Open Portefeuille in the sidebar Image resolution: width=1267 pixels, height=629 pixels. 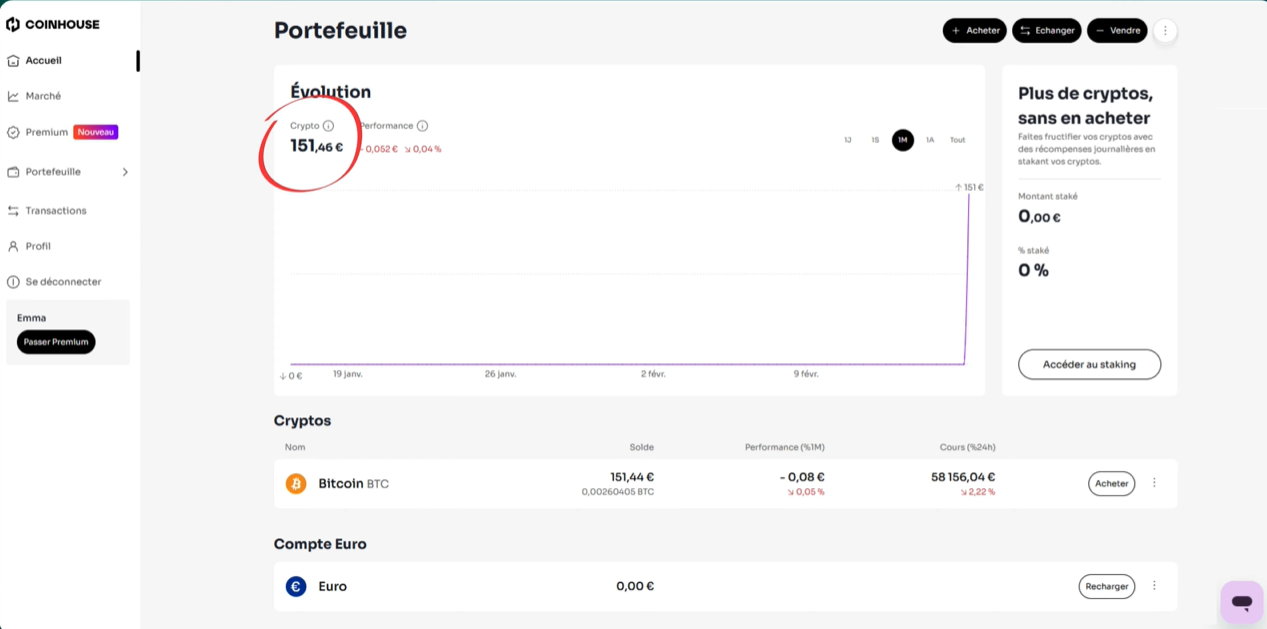click(x=53, y=172)
